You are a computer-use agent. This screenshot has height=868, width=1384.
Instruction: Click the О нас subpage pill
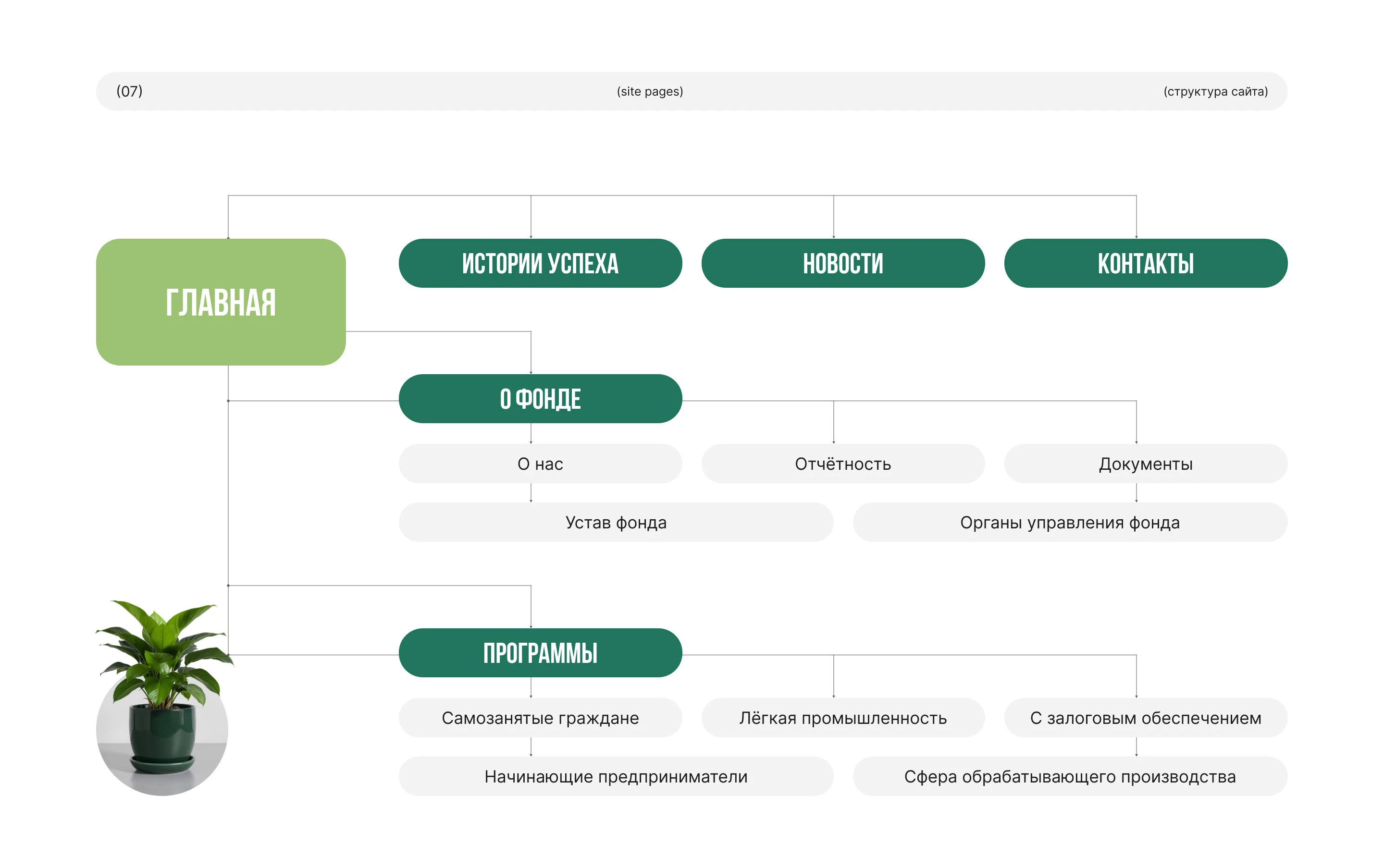(540, 464)
